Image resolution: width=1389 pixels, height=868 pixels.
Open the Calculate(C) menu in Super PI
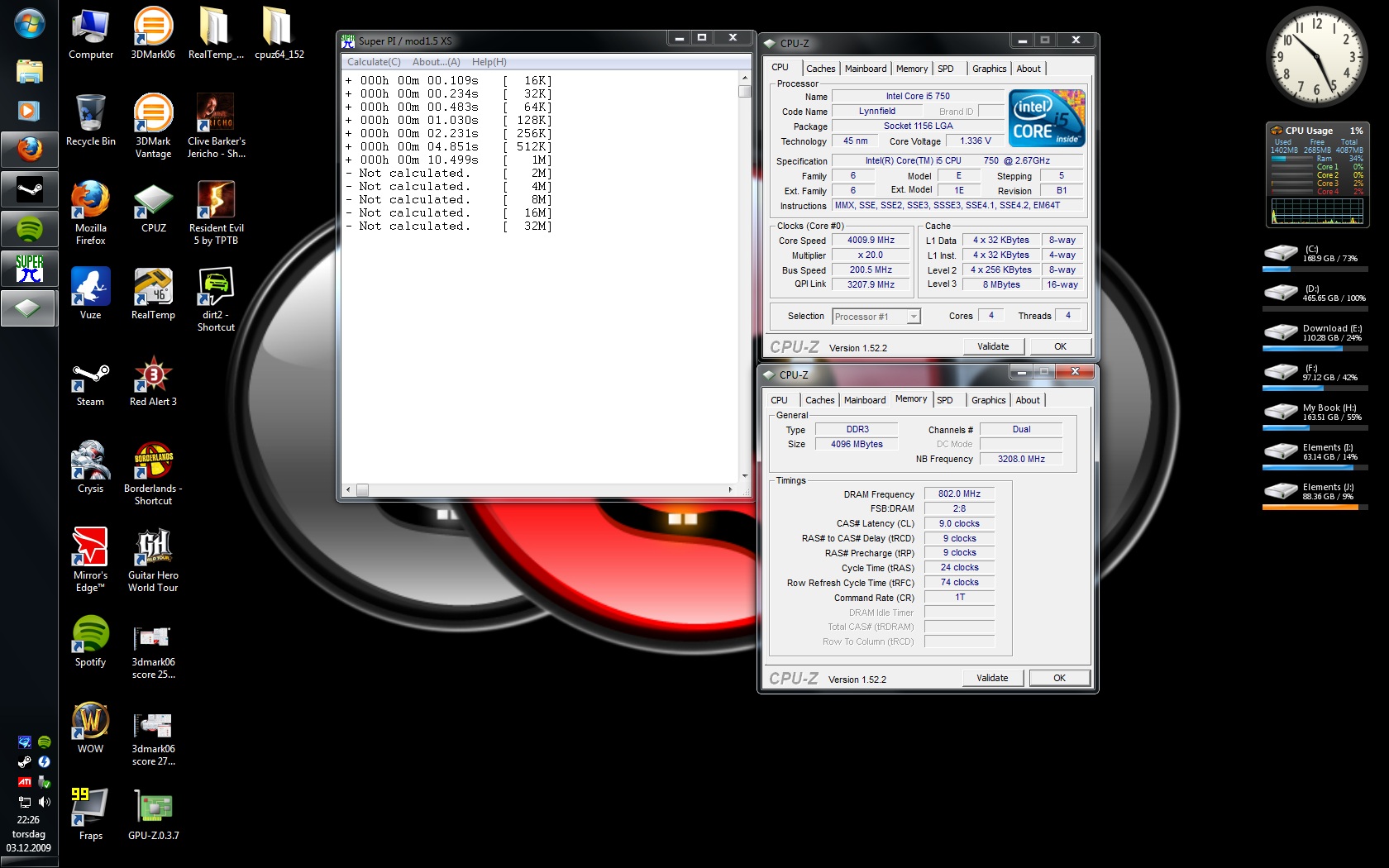click(374, 62)
